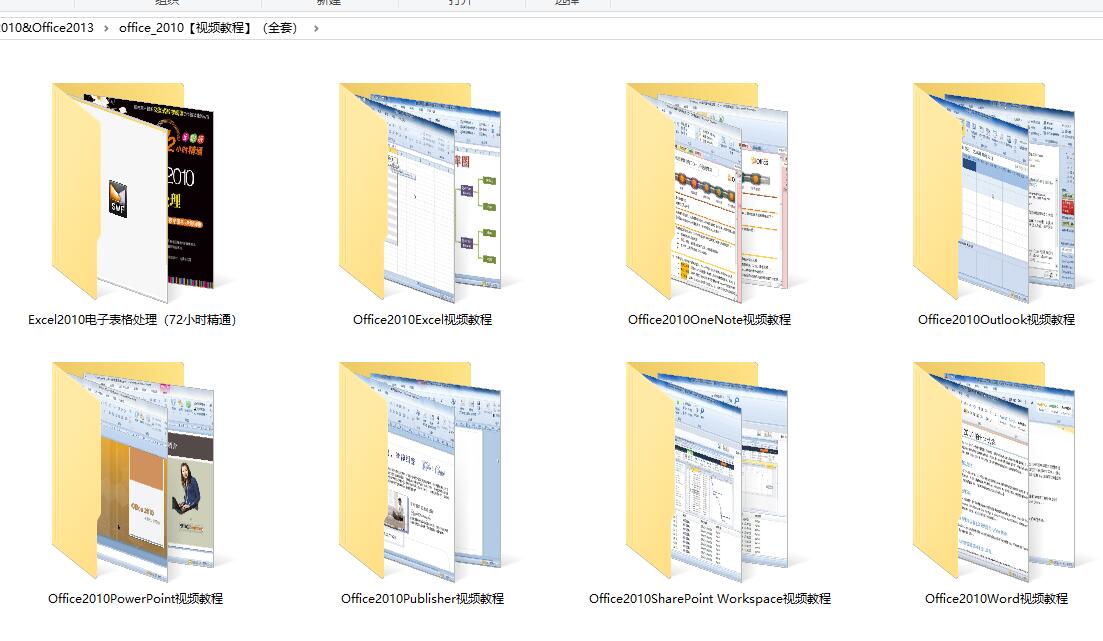Open the Office2010Word视频教程 folder icon
This screenshot has width=1103, height=641.
pos(995,471)
